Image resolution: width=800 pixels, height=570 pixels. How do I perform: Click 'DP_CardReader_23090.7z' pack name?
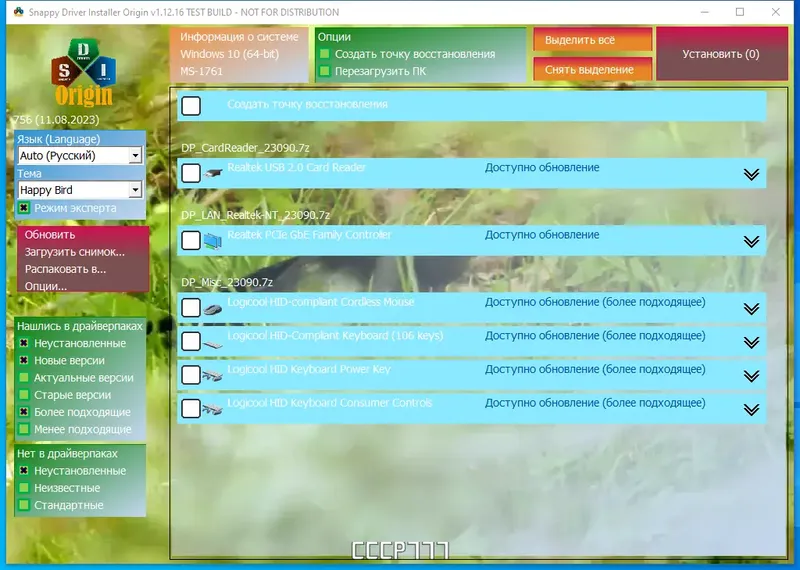(245, 148)
